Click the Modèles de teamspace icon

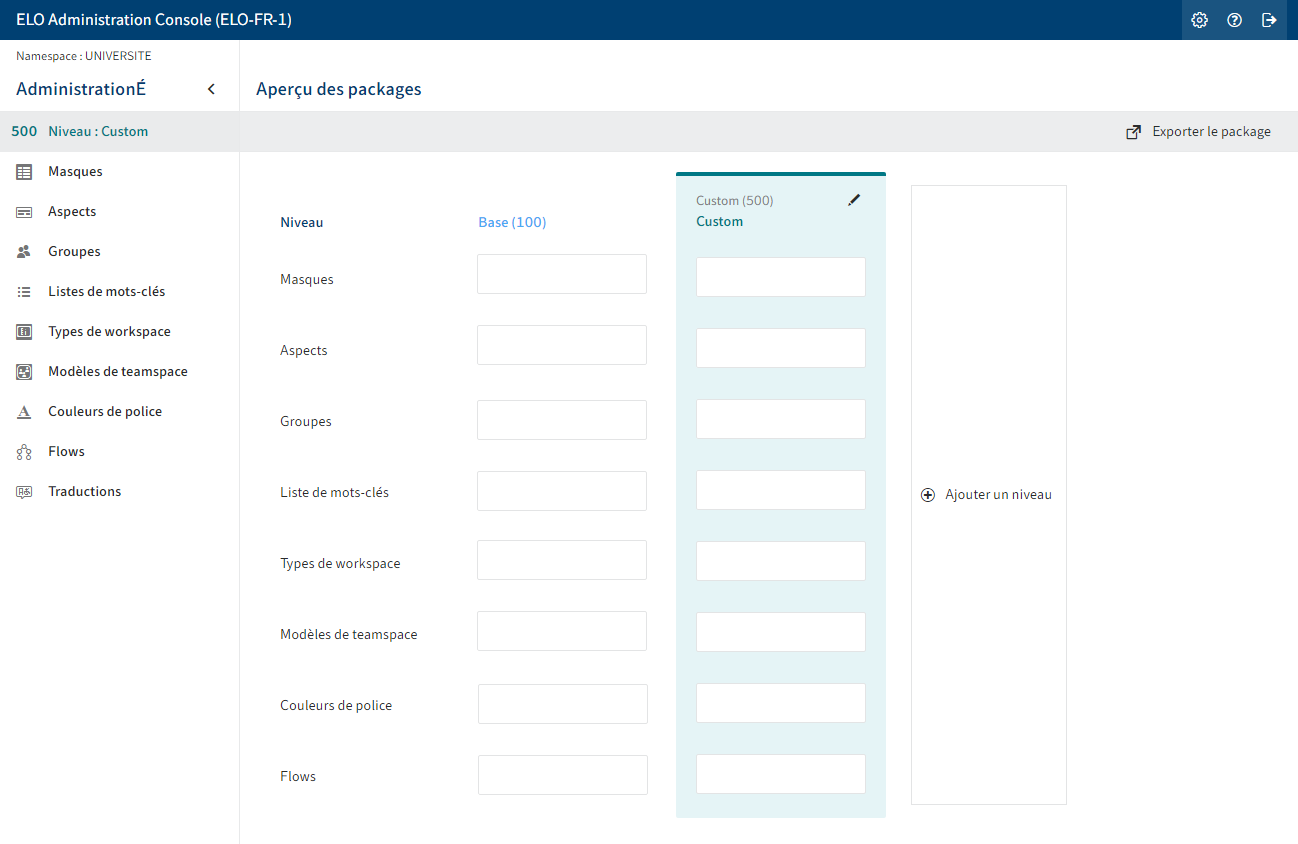pos(24,372)
